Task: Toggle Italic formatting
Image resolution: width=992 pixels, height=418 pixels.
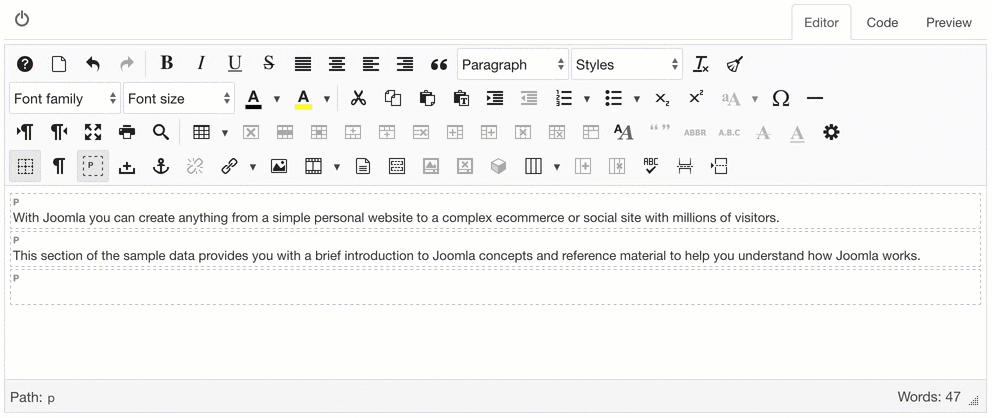Action: tap(201, 64)
